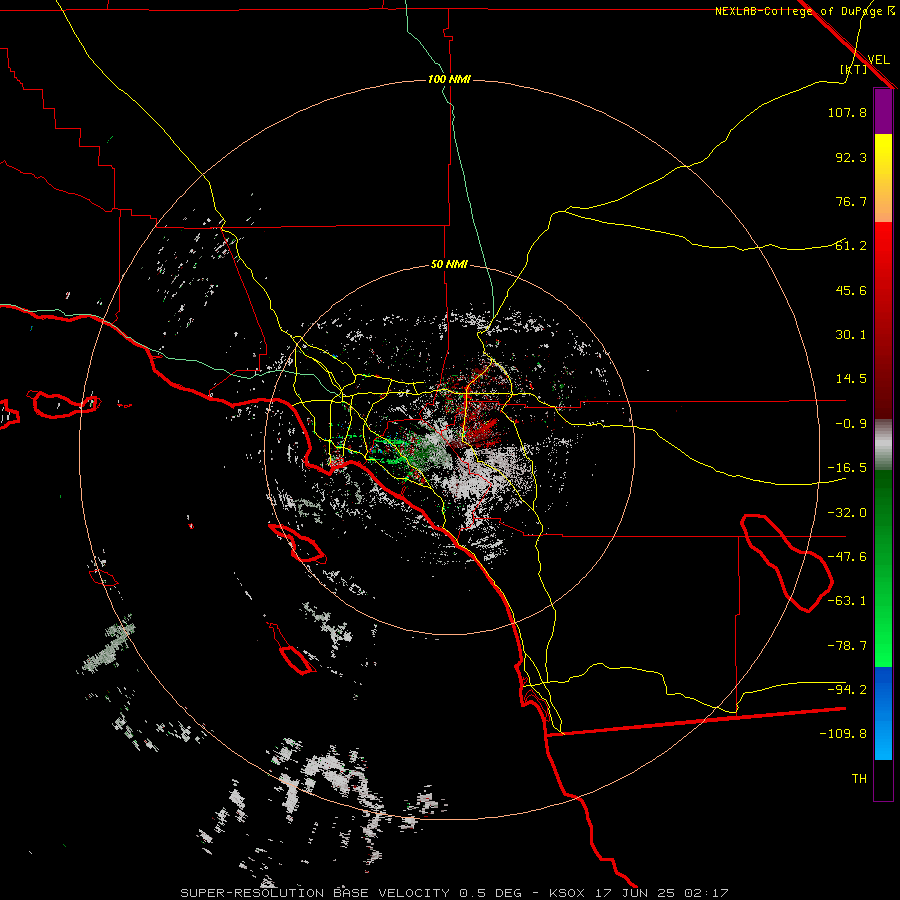Click the blue segment of velocity color bar
The image size is (900, 900).
coord(883,713)
